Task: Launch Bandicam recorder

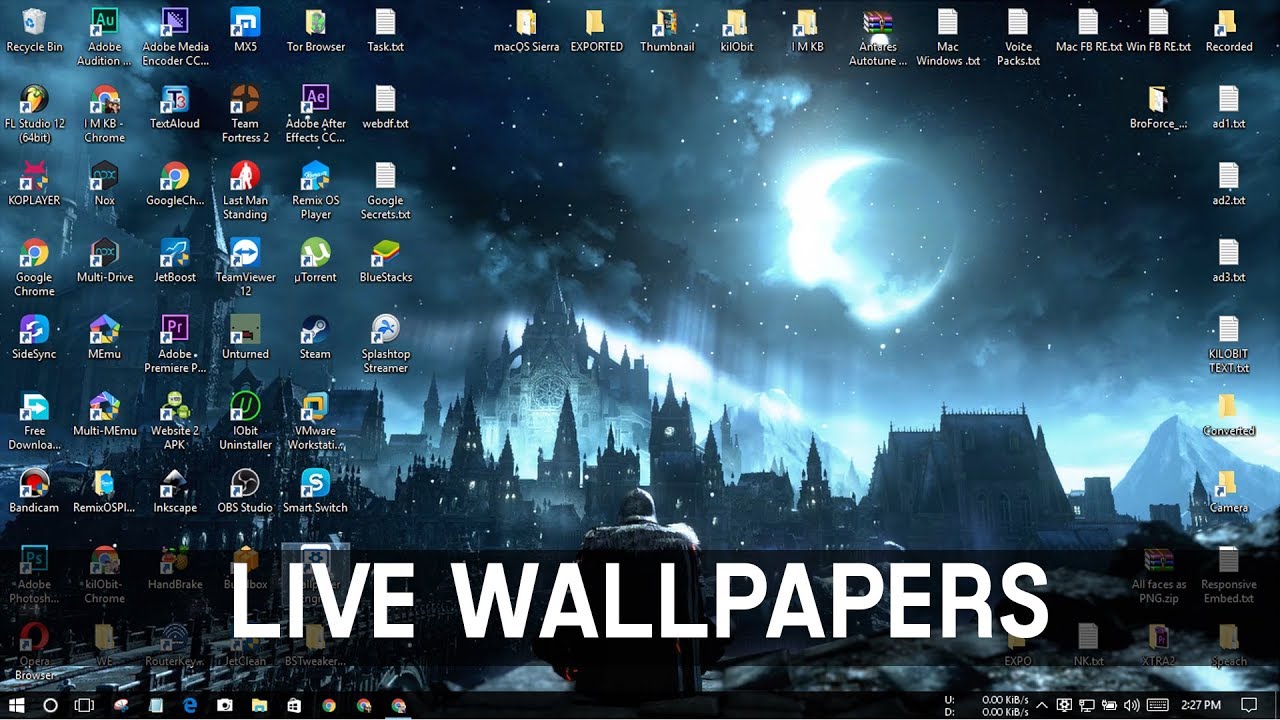Action: 34,492
